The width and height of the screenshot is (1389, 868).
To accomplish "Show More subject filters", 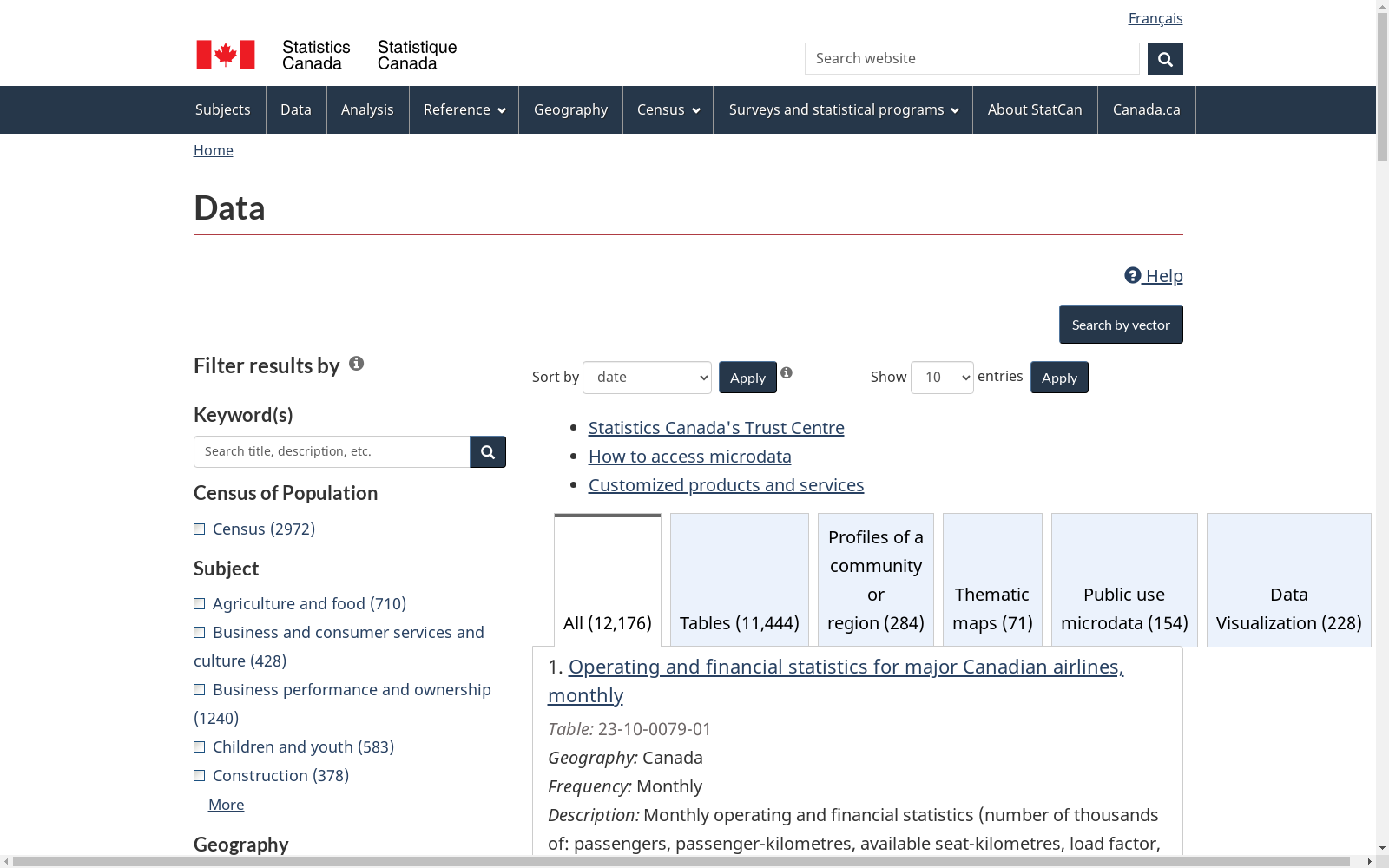I will (226, 805).
